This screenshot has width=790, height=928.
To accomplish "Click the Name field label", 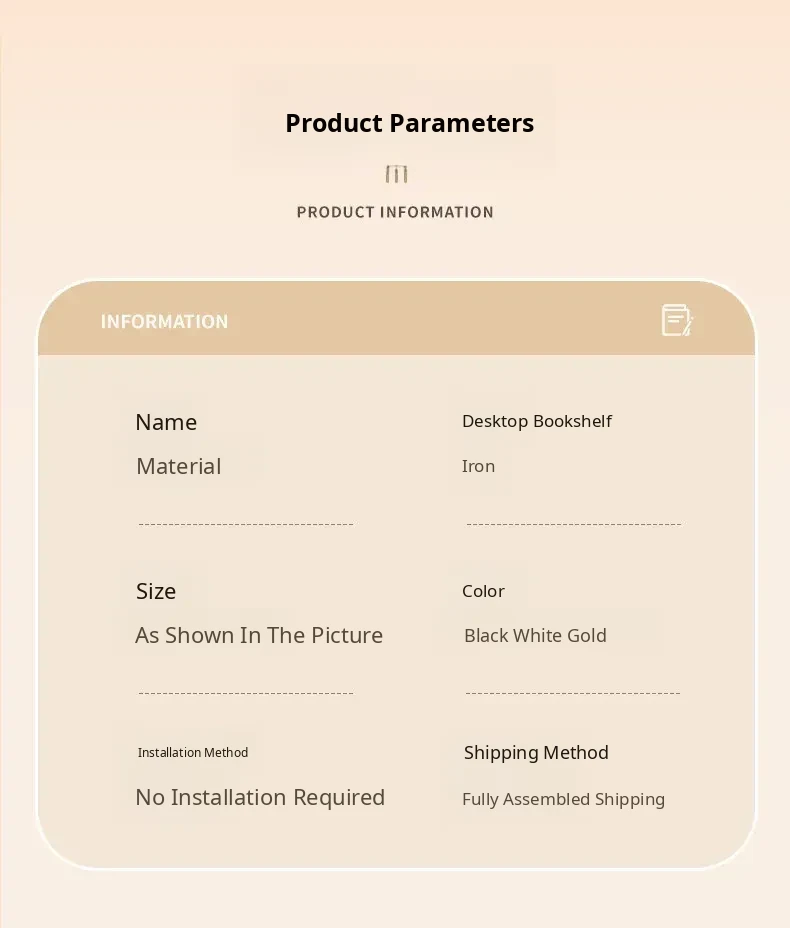I will (166, 422).
